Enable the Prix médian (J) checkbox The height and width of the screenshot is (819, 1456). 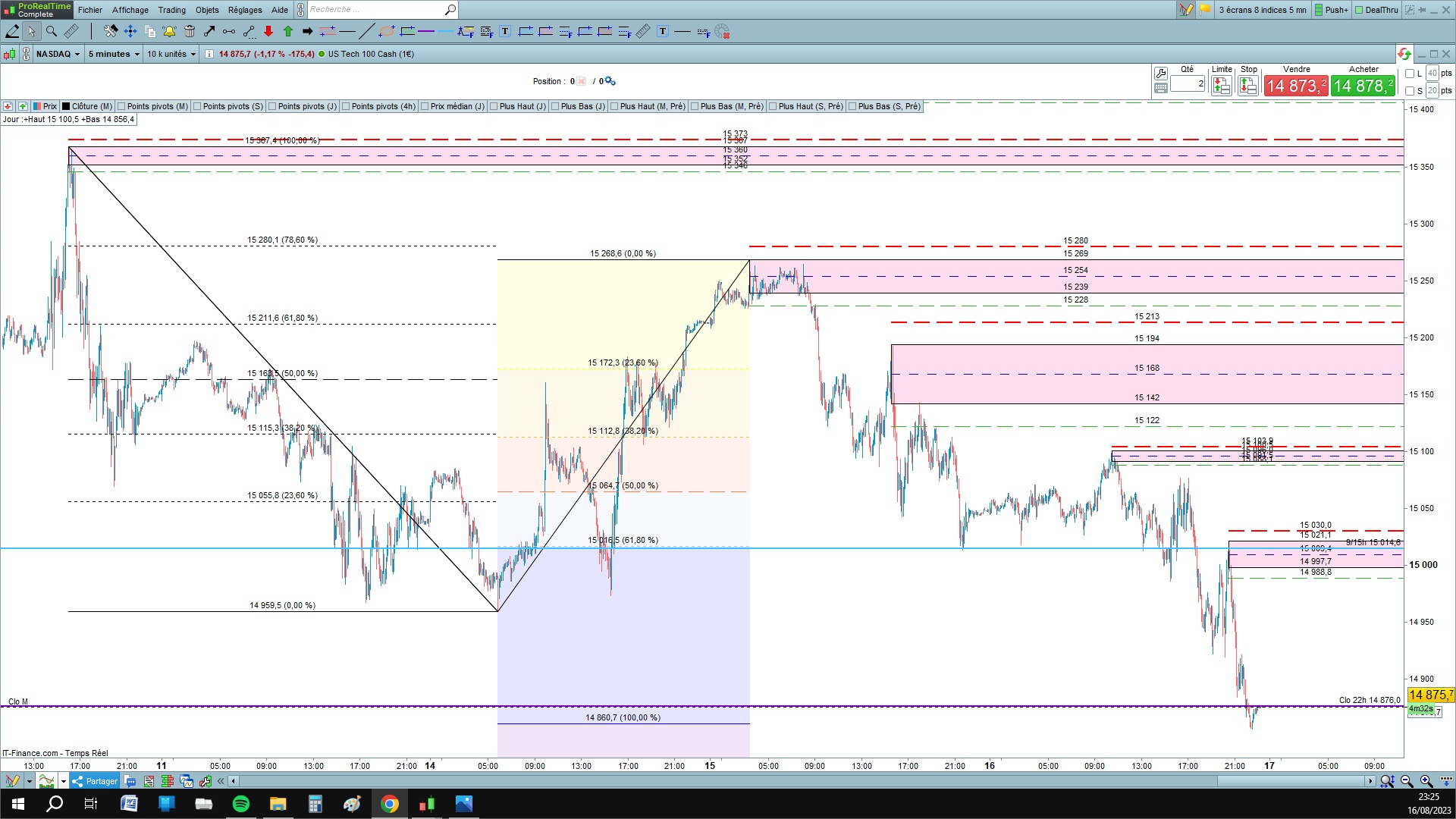coord(425,106)
